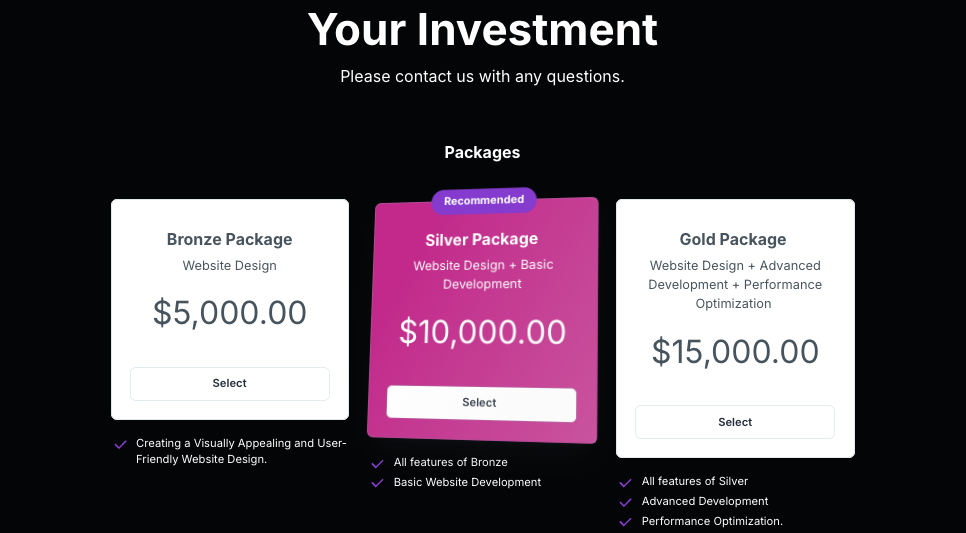The width and height of the screenshot is (966, 533).
Task: Click the Your Investment heading
Action: [x=482, y=30]
